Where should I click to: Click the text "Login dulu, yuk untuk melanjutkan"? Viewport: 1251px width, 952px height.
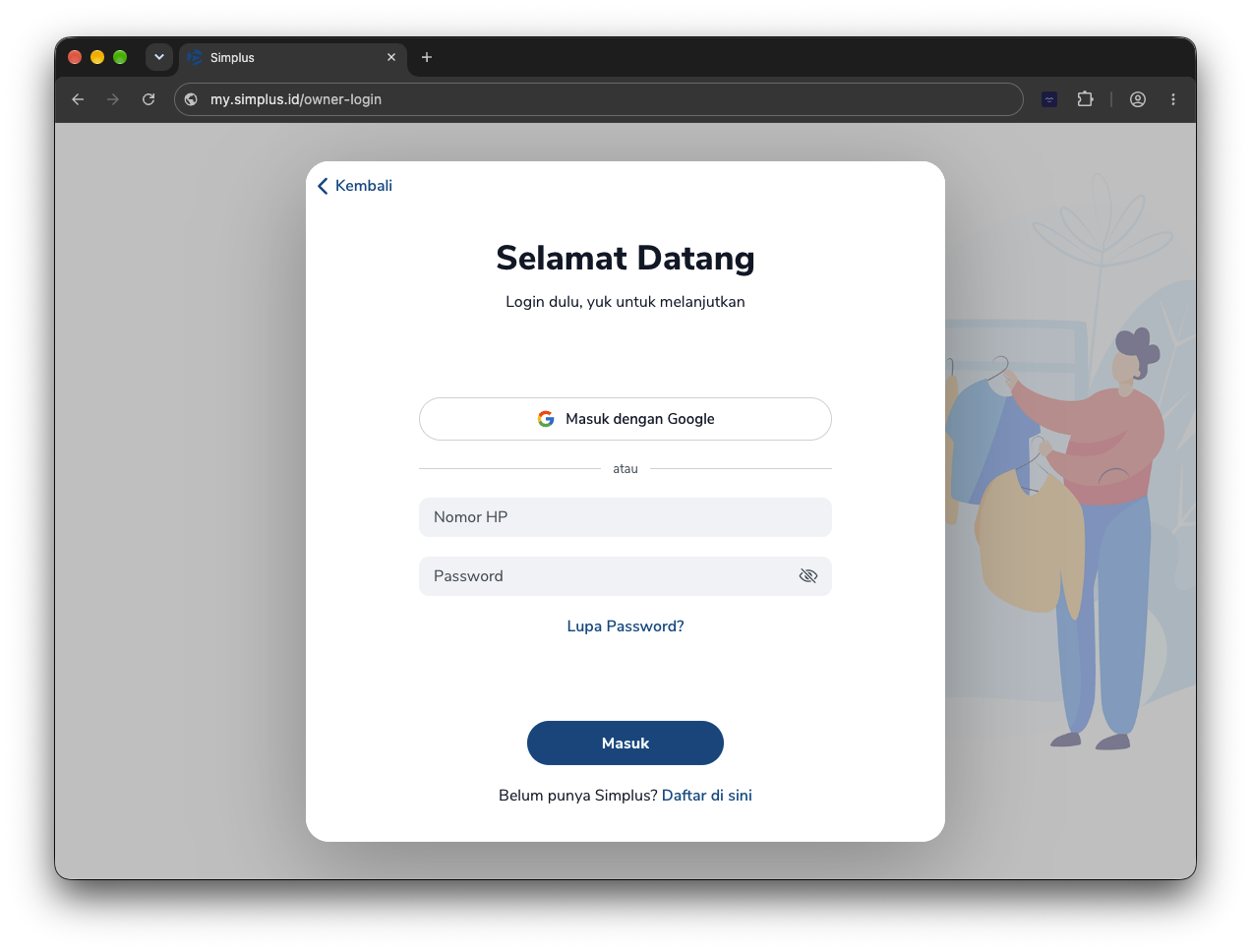(625, 302)
